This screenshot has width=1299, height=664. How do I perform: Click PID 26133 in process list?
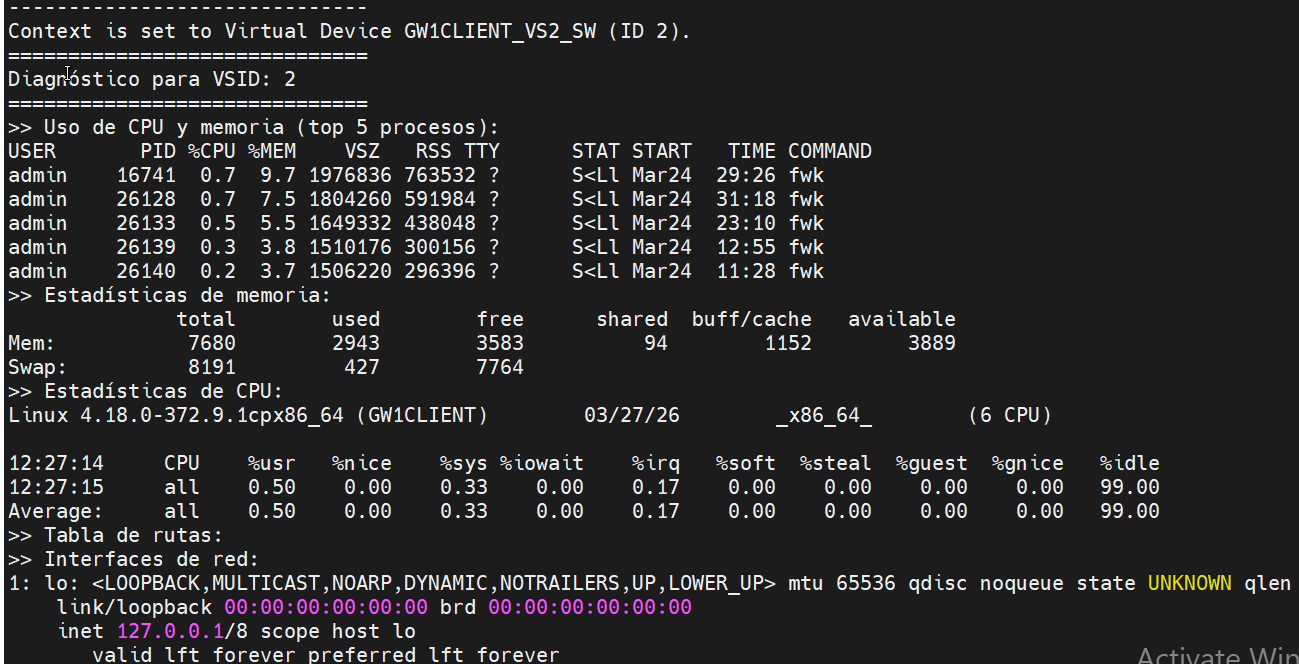click(146, 223)
